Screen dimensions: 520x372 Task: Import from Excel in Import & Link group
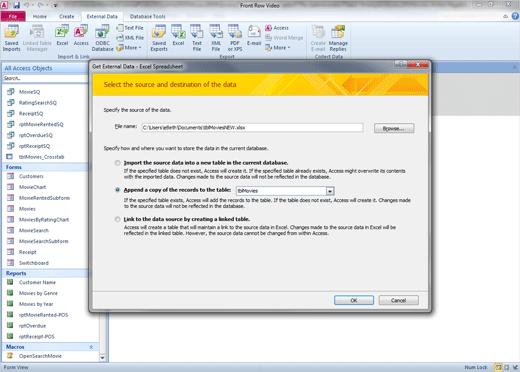(62, 36)
